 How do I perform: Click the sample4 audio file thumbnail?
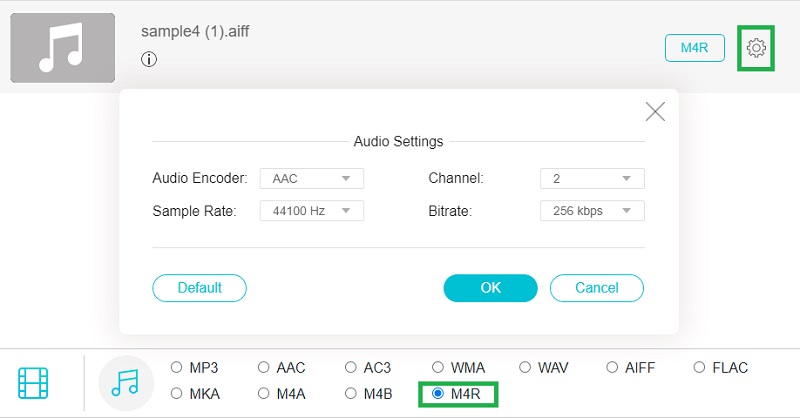[x=62, y=48]
